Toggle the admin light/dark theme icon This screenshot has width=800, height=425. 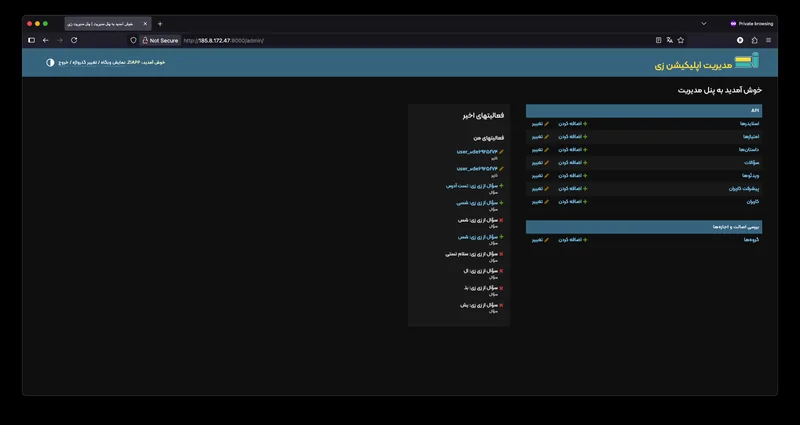coord(50,62)
